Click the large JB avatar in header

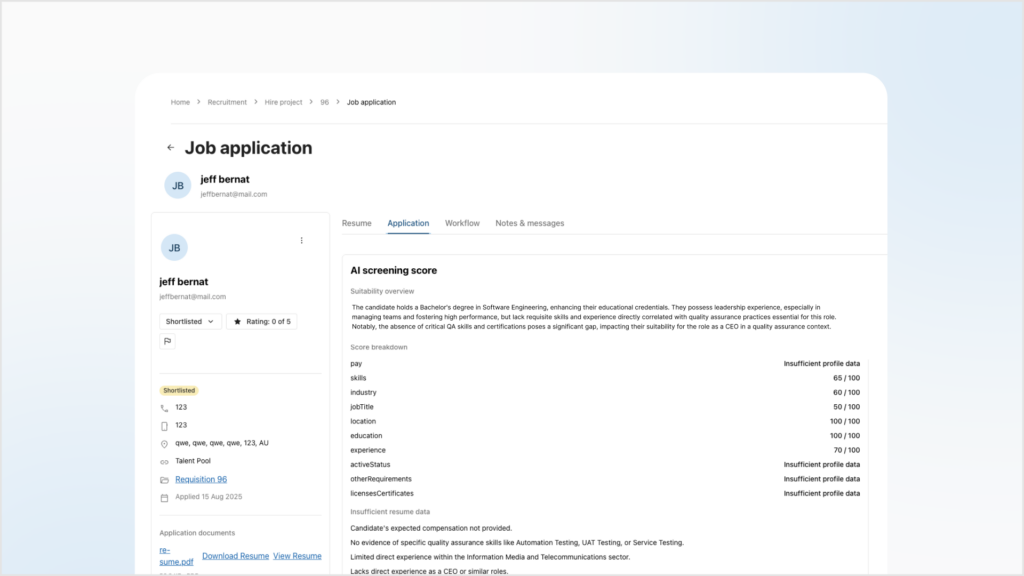point(178,185)
